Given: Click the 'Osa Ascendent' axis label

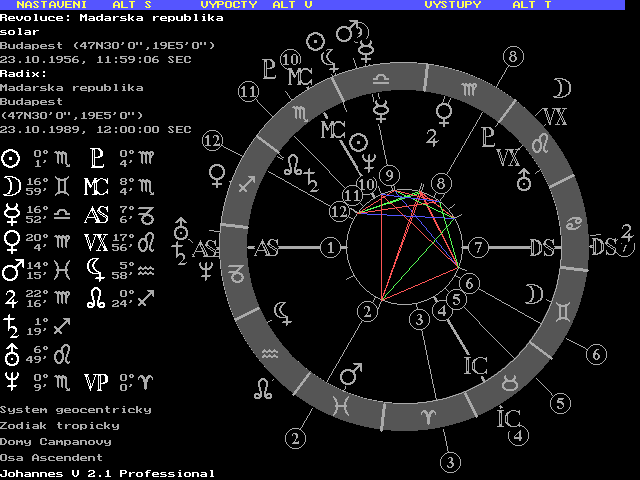Looking at the screenshot, I should tap(51, 457).
